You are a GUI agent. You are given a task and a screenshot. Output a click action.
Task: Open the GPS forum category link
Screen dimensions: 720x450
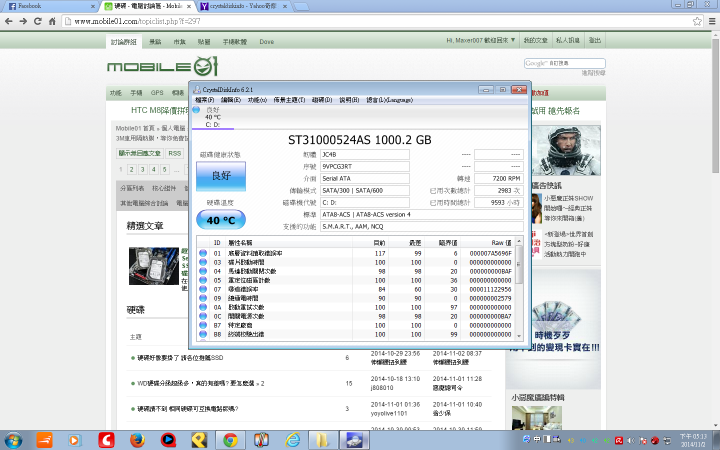[157, 93]
